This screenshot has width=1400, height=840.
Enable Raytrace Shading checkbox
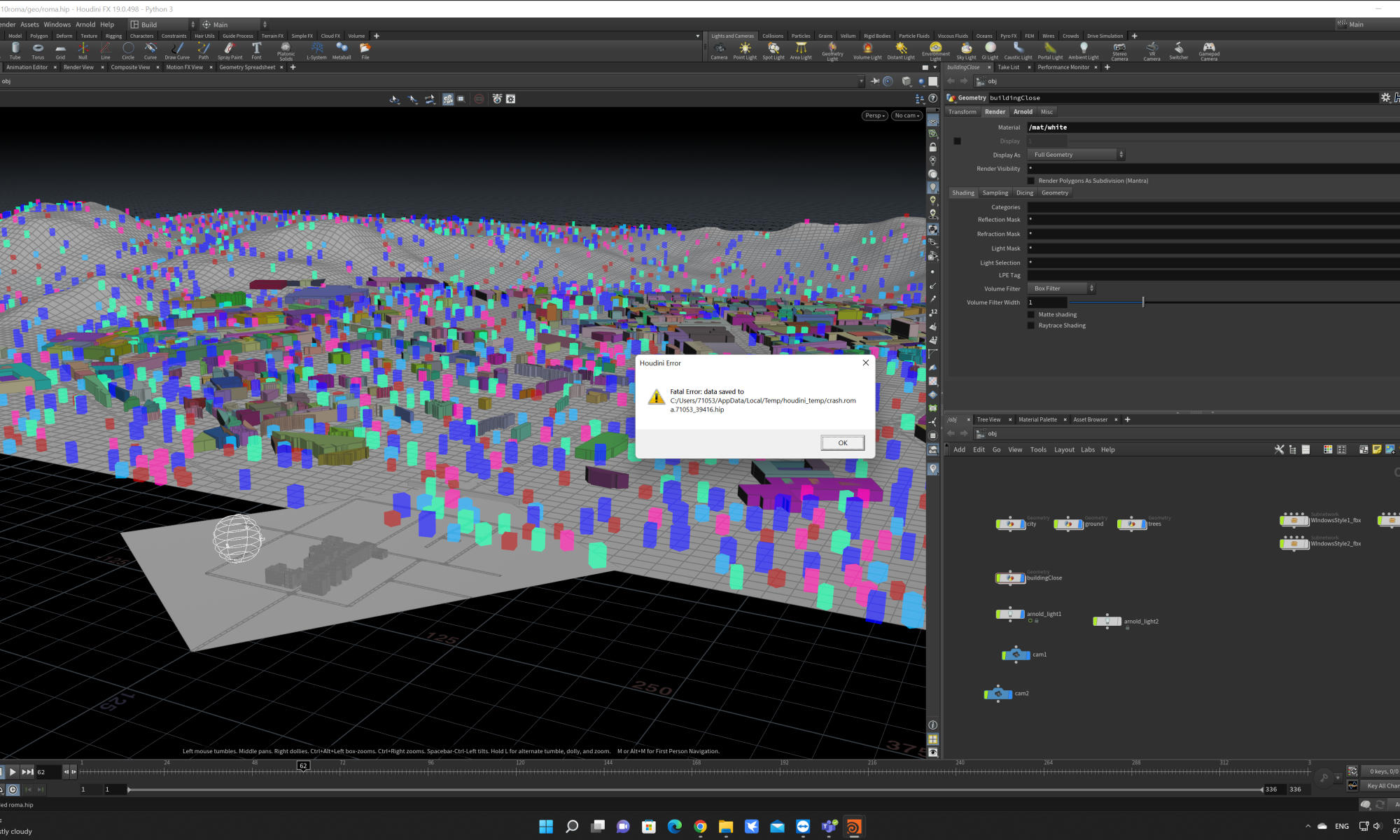pos(1031,325)
